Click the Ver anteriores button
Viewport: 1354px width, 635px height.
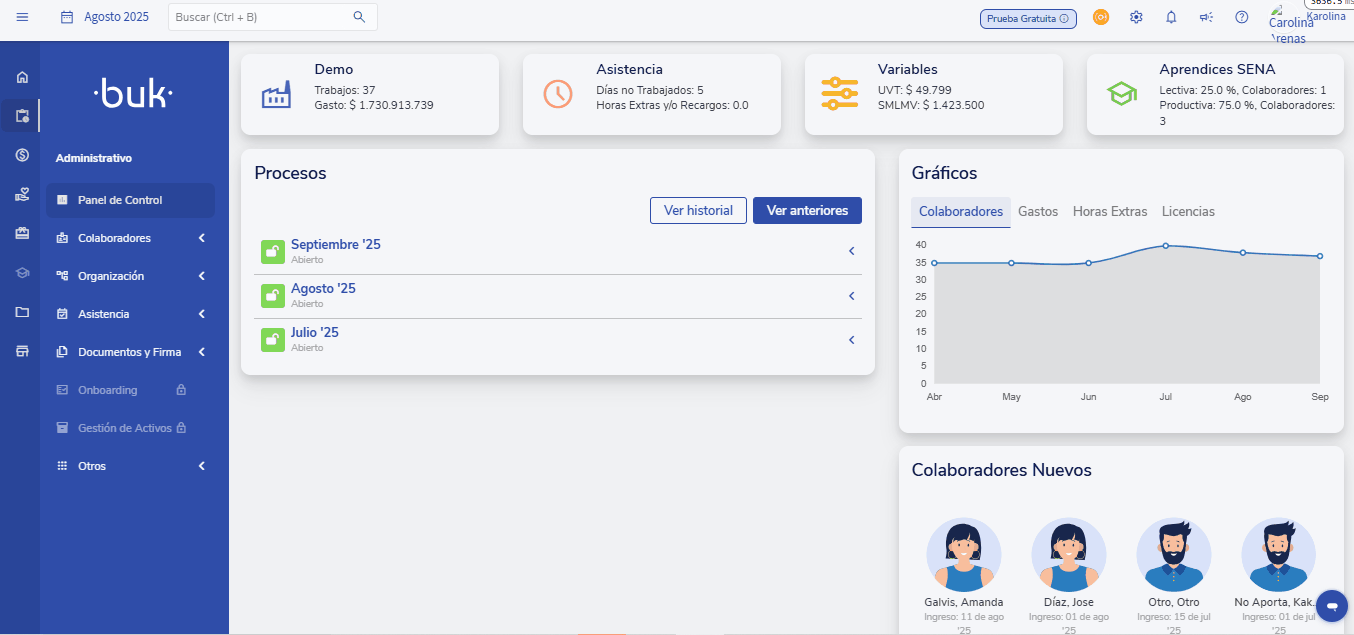(807, 211)
